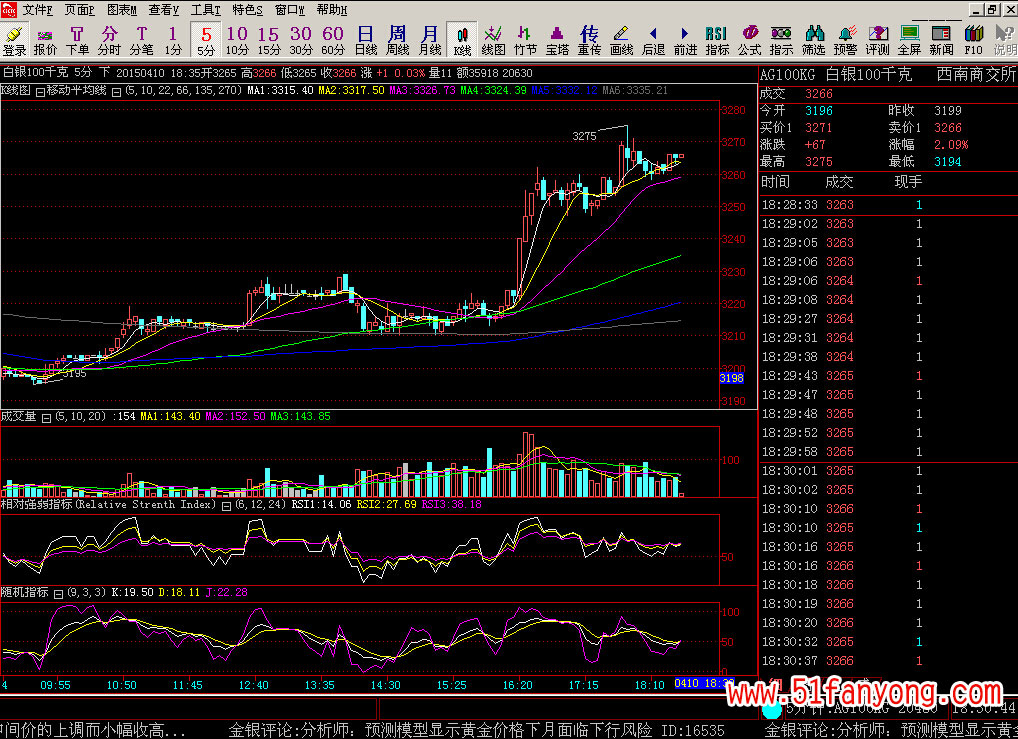This screenshot has height=739, width=1018.
Task: Open the 工具T menu
Action: pos(206,10)
